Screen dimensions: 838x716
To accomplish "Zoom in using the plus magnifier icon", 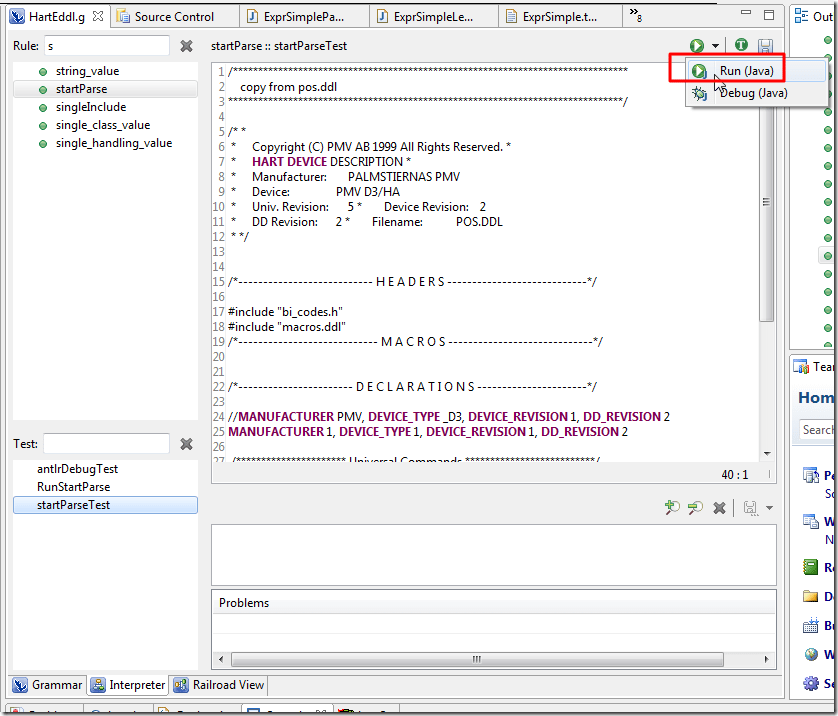I will [x=672, y=507].
